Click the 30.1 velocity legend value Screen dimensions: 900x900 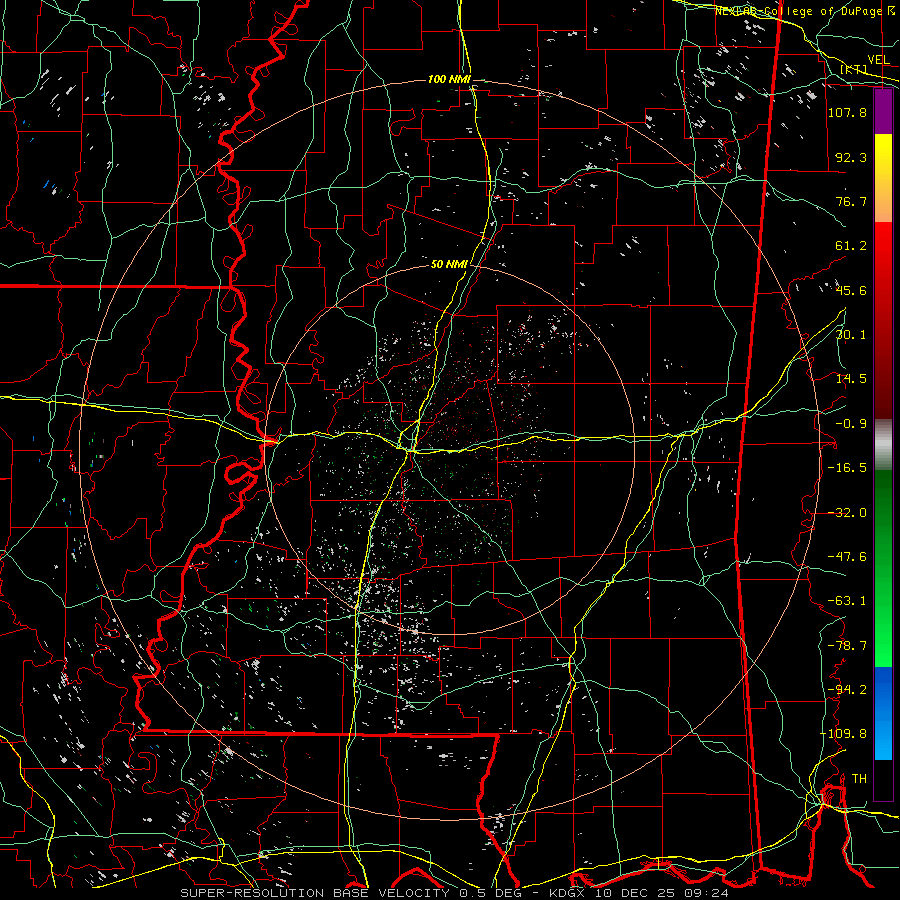[x=851, y=335]
